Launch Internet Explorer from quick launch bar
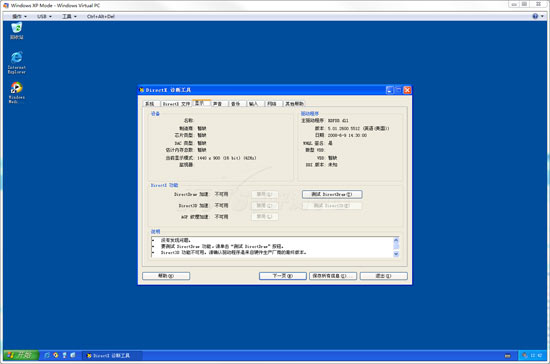This screenshot has height=364, width=550. click(x=47, y=355)
